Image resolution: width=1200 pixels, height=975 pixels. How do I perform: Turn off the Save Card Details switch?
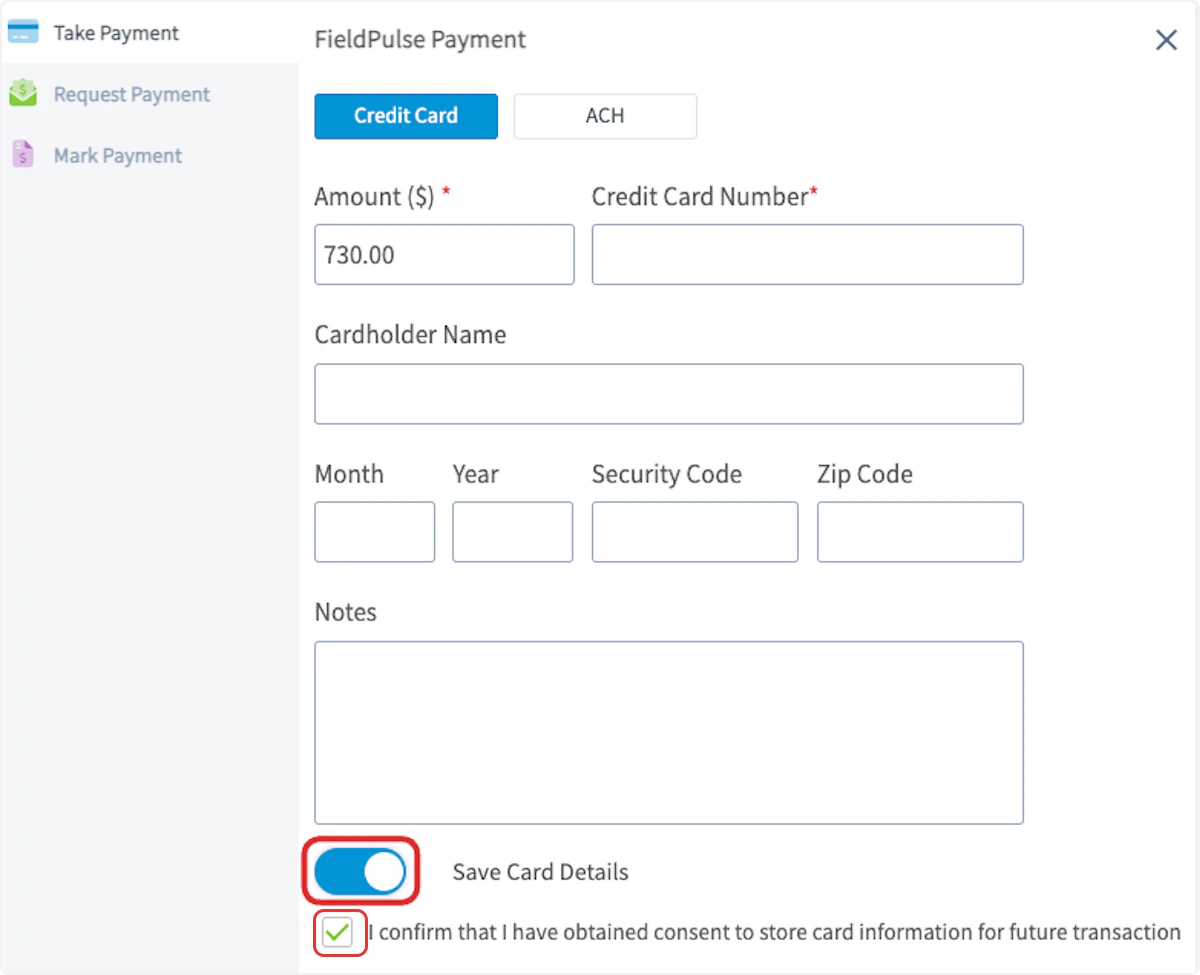point(360,872)
